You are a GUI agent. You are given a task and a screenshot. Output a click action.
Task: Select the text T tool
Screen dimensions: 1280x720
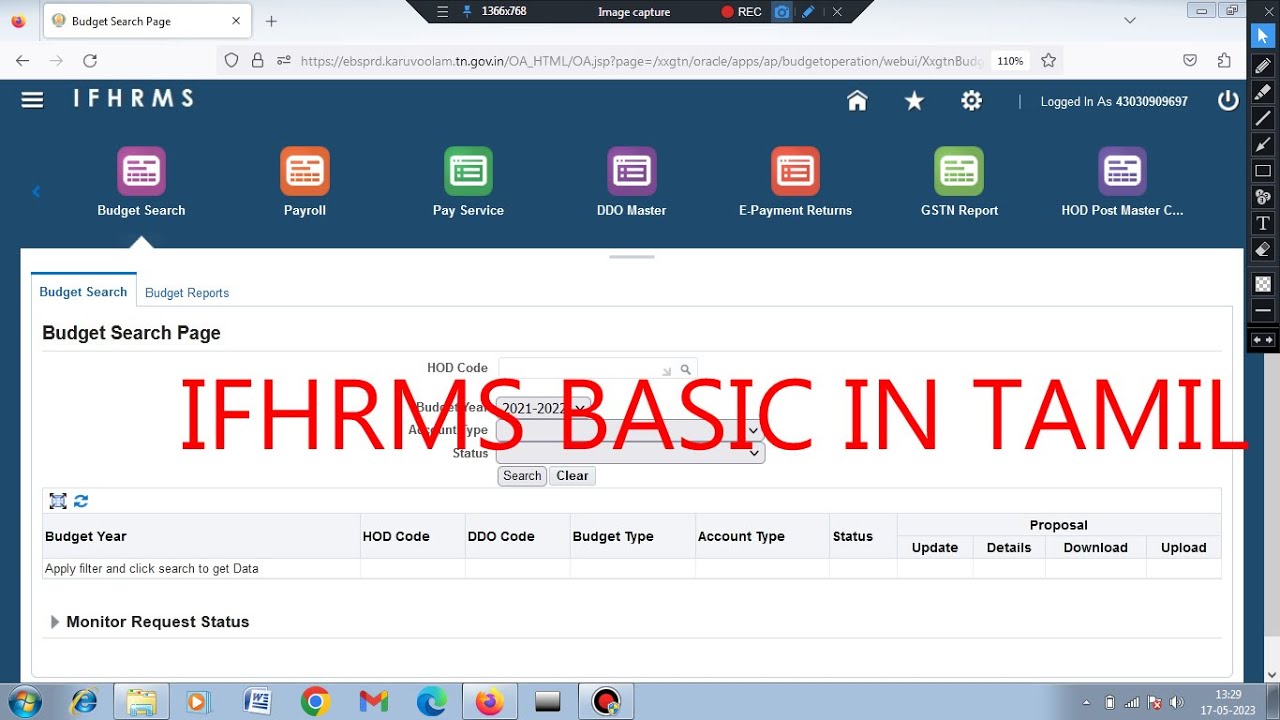(1263, 223)
